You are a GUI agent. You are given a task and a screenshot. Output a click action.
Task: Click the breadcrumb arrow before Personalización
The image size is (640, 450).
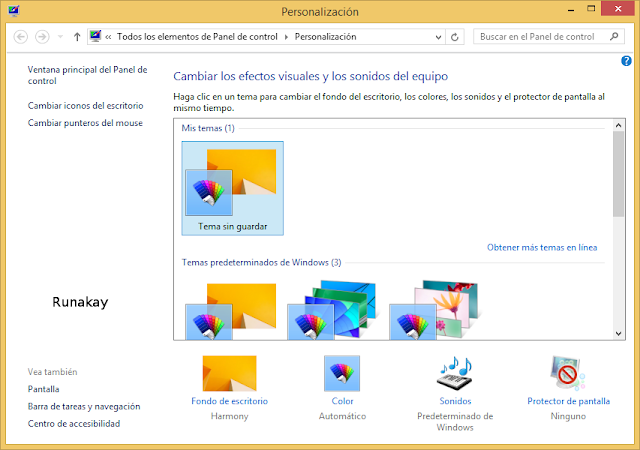pos(286,37)
